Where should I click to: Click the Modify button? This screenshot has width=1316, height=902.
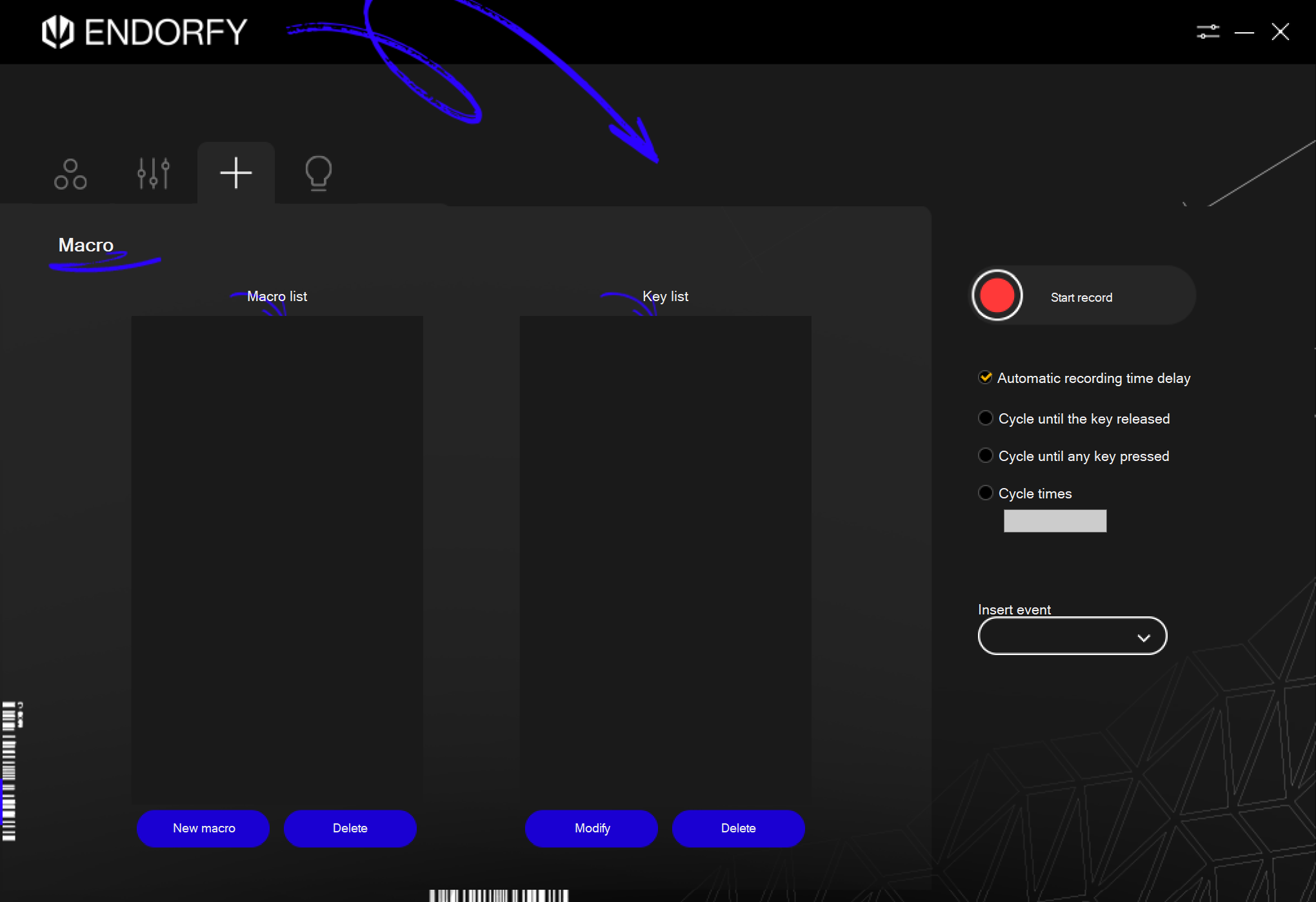coord(592,828)
